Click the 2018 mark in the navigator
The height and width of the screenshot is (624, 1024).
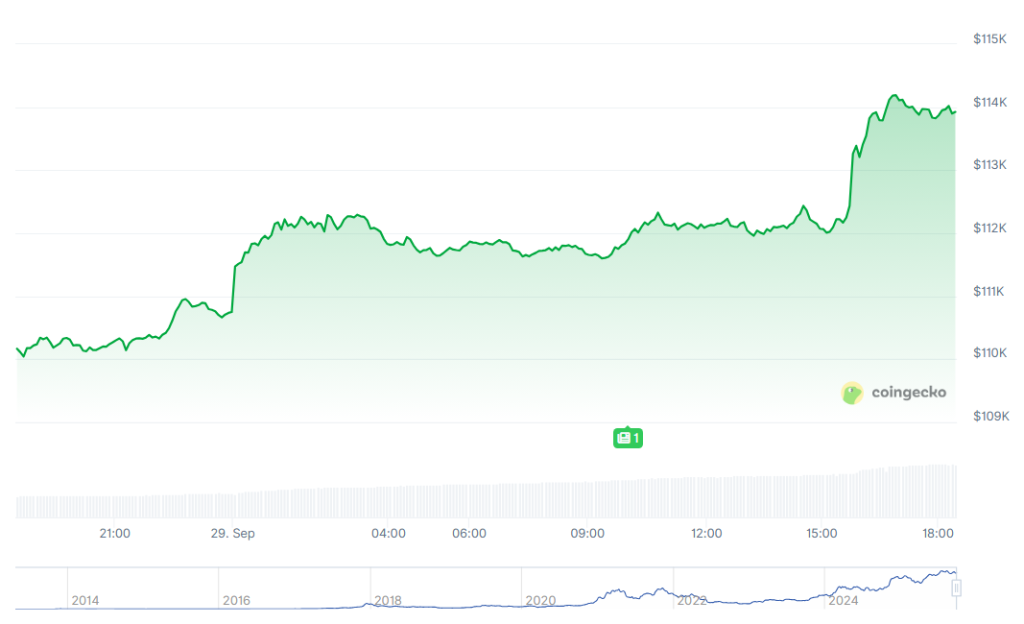point(388,601)
